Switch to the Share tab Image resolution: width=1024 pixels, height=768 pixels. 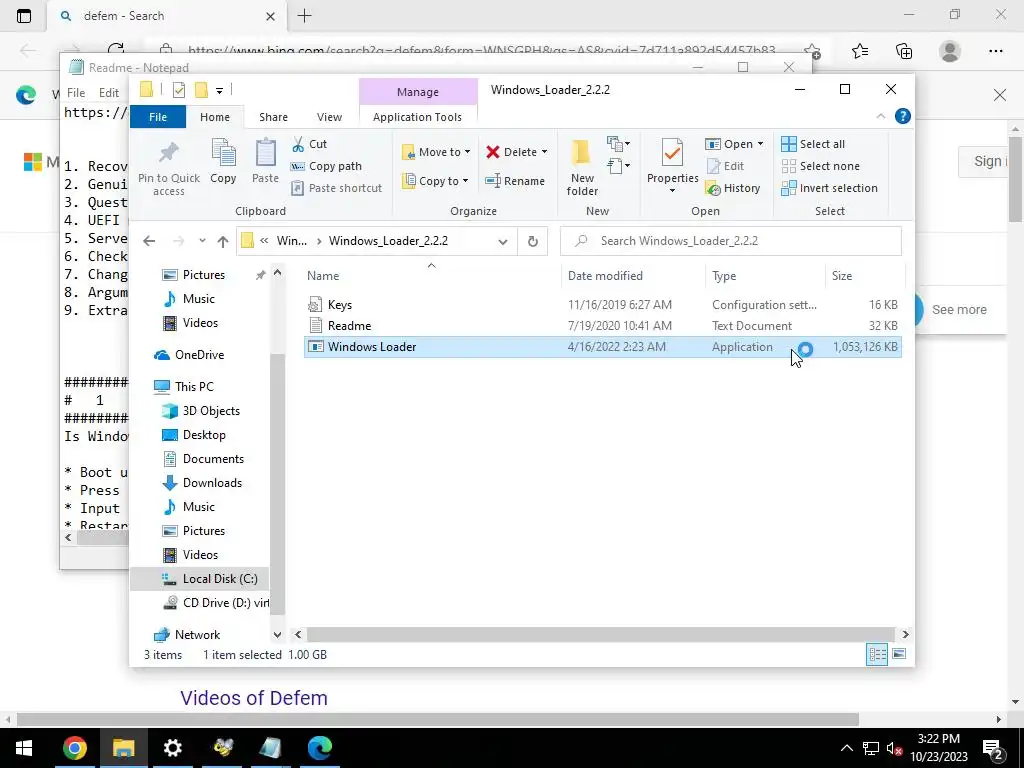pos(273,117)
